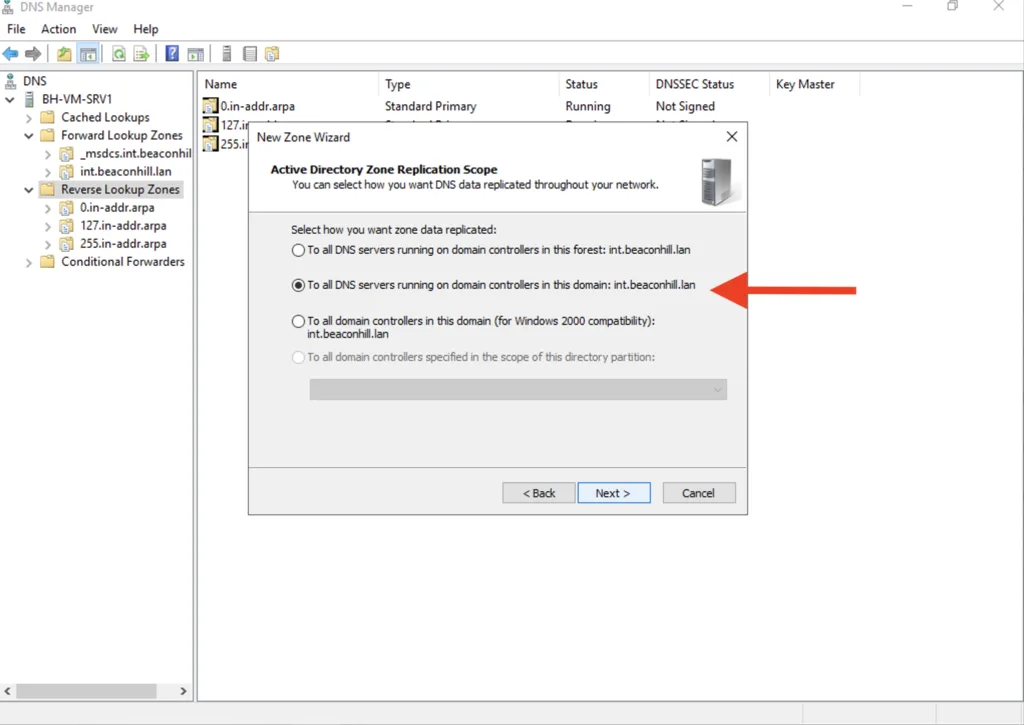Open the Help menu

pos(146,29)
